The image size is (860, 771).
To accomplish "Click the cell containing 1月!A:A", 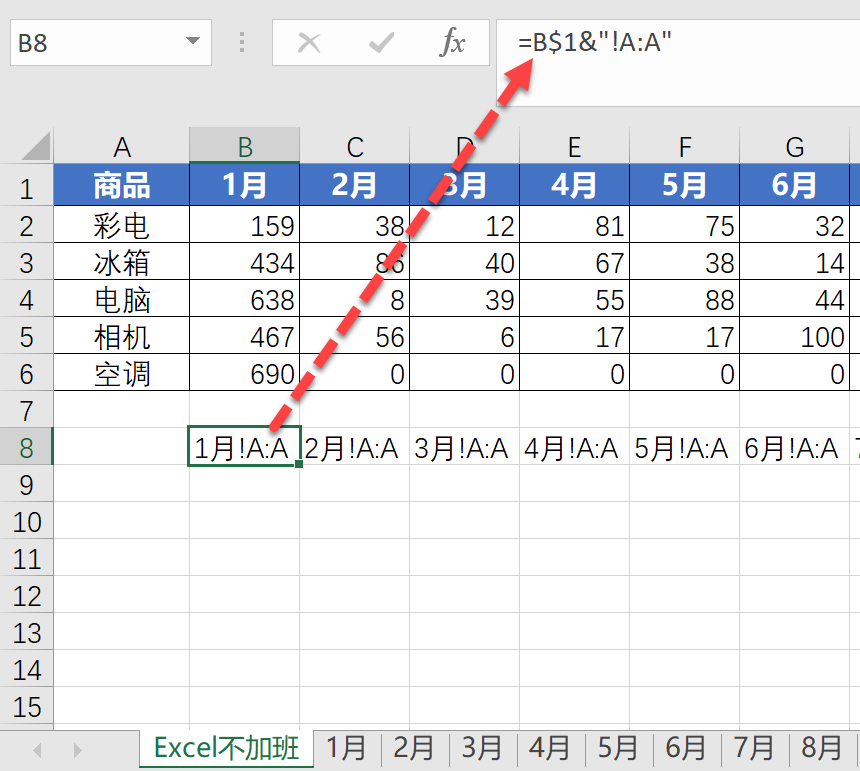I will click(x=245, y=447).
